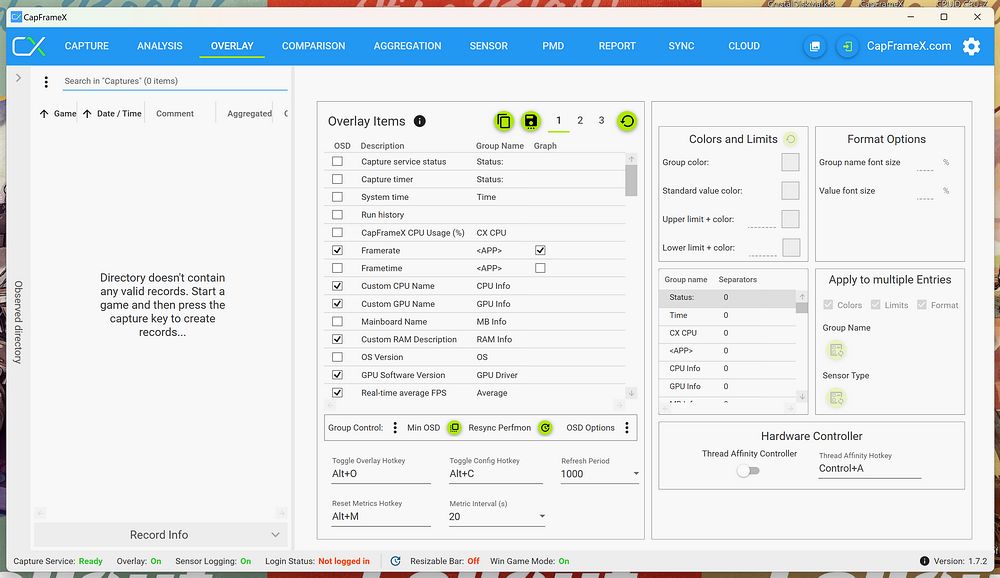Click the Resync Perfmon green icon
1000x578 pixels.
click(545, 427)
